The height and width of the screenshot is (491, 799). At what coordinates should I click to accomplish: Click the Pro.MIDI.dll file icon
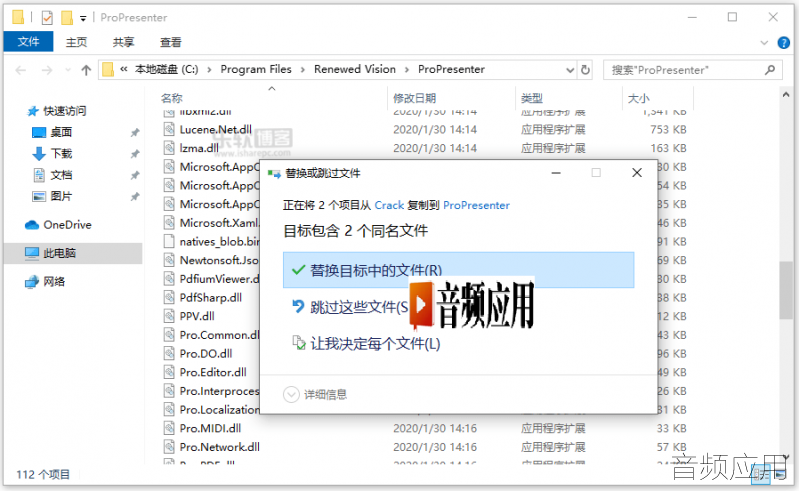[169, 428]
